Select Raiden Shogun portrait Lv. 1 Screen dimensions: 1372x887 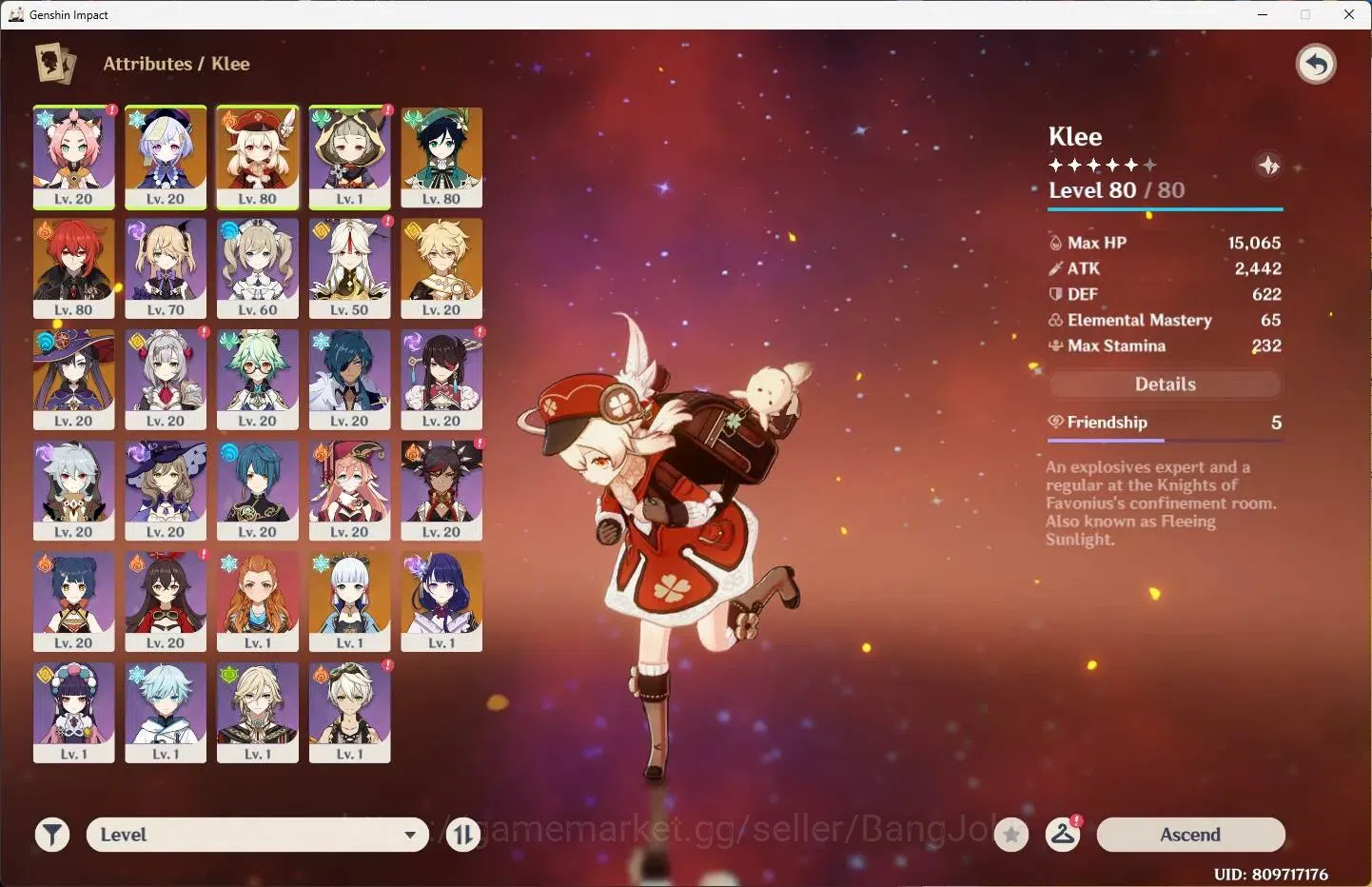441,601
